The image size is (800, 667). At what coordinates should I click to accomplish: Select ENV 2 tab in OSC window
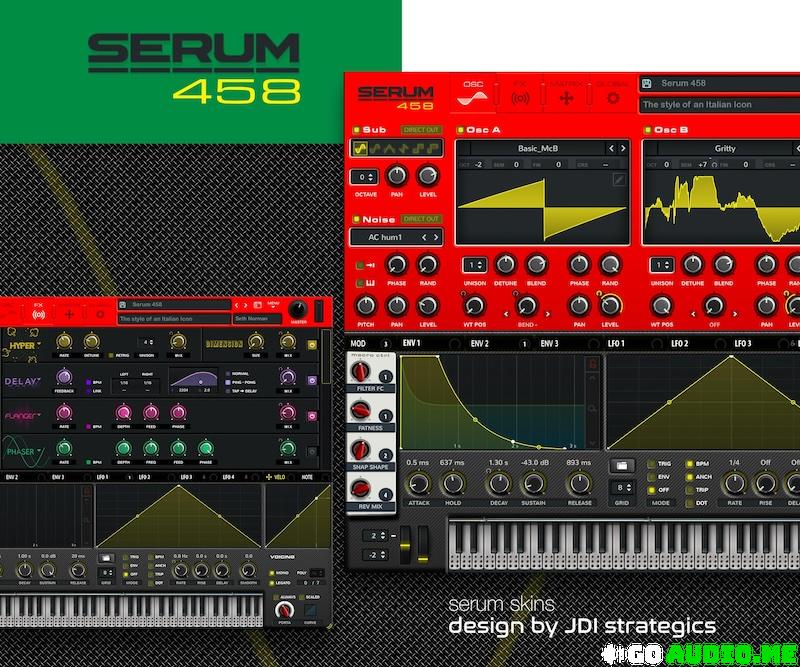[x=480, y=344]
